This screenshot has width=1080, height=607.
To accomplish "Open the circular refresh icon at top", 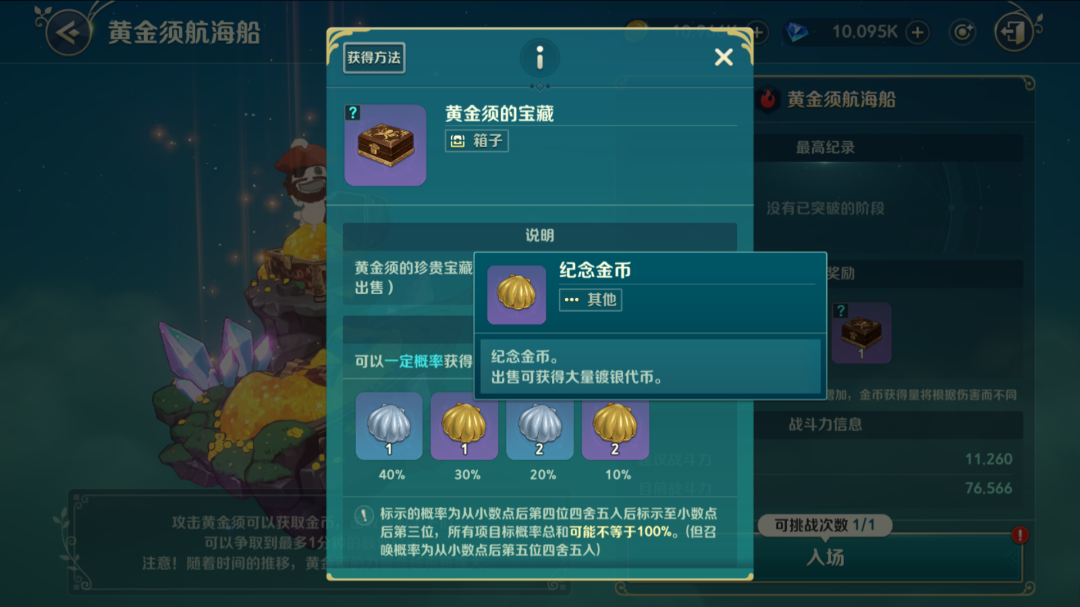I will point(962,32).
